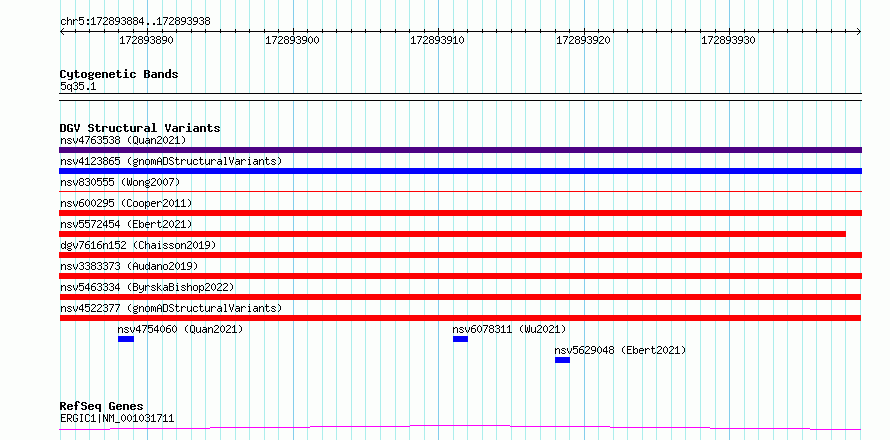The width and height of the screenshot is (890, 440).
Task: Click the chr5:172893884..172893938 region label
Action: [135, 22]
